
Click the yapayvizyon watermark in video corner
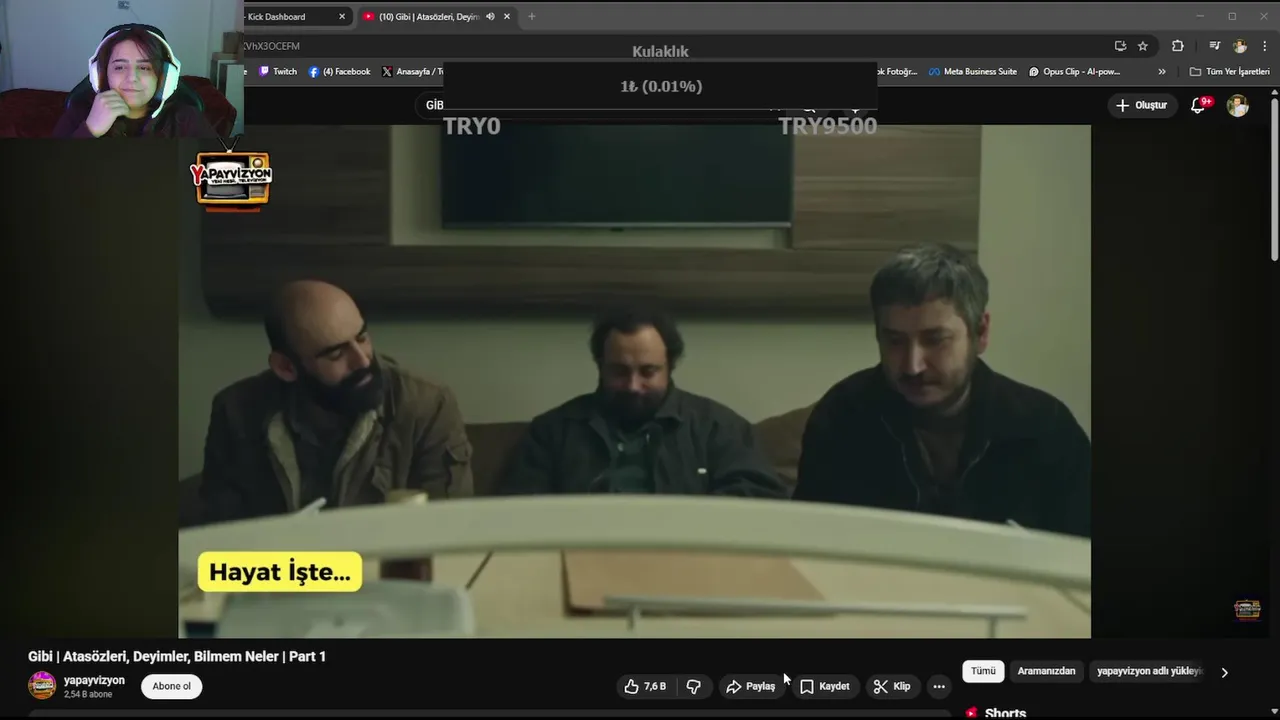pos(1247,609)
